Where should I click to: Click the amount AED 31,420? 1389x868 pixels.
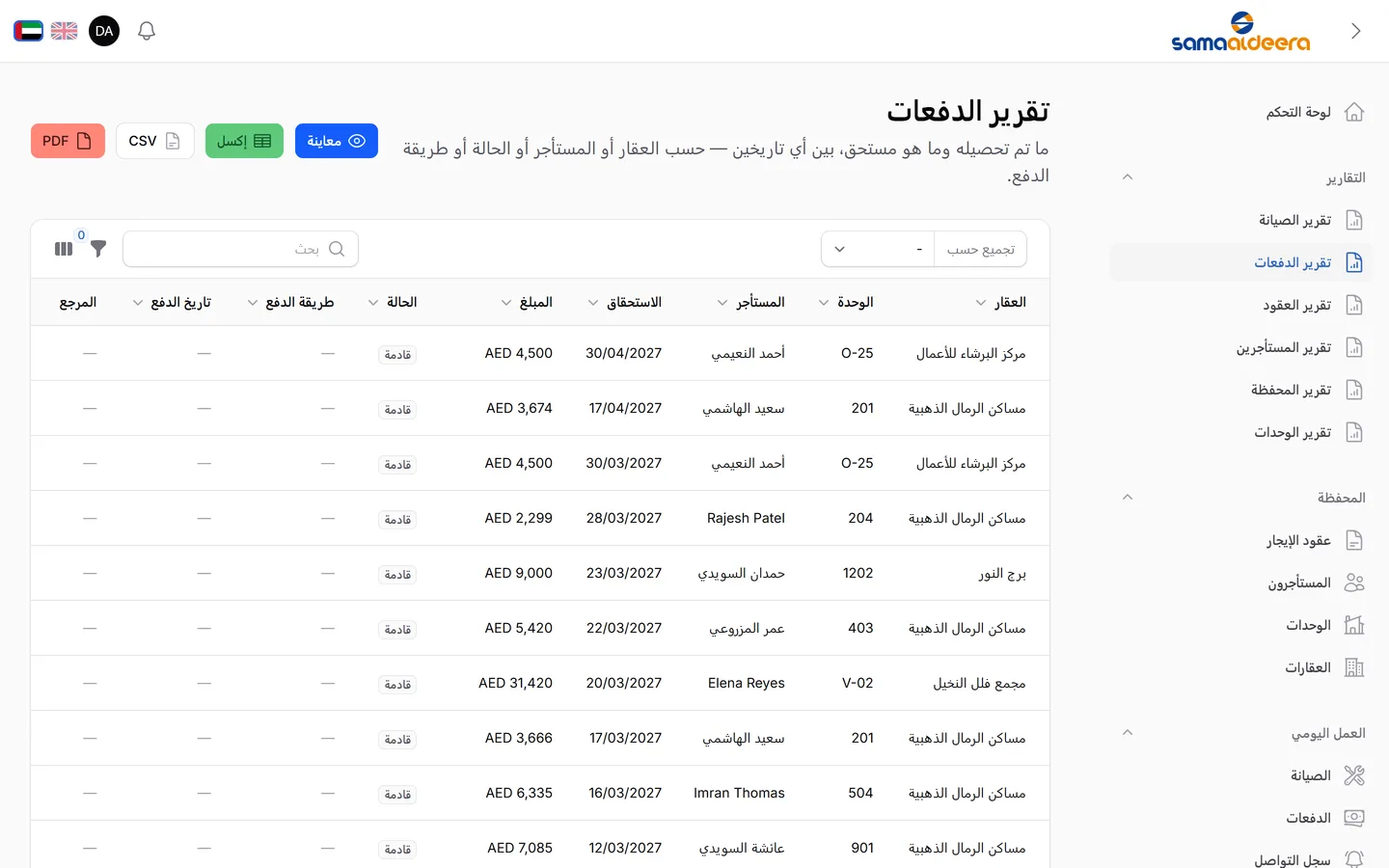point(516,683)
